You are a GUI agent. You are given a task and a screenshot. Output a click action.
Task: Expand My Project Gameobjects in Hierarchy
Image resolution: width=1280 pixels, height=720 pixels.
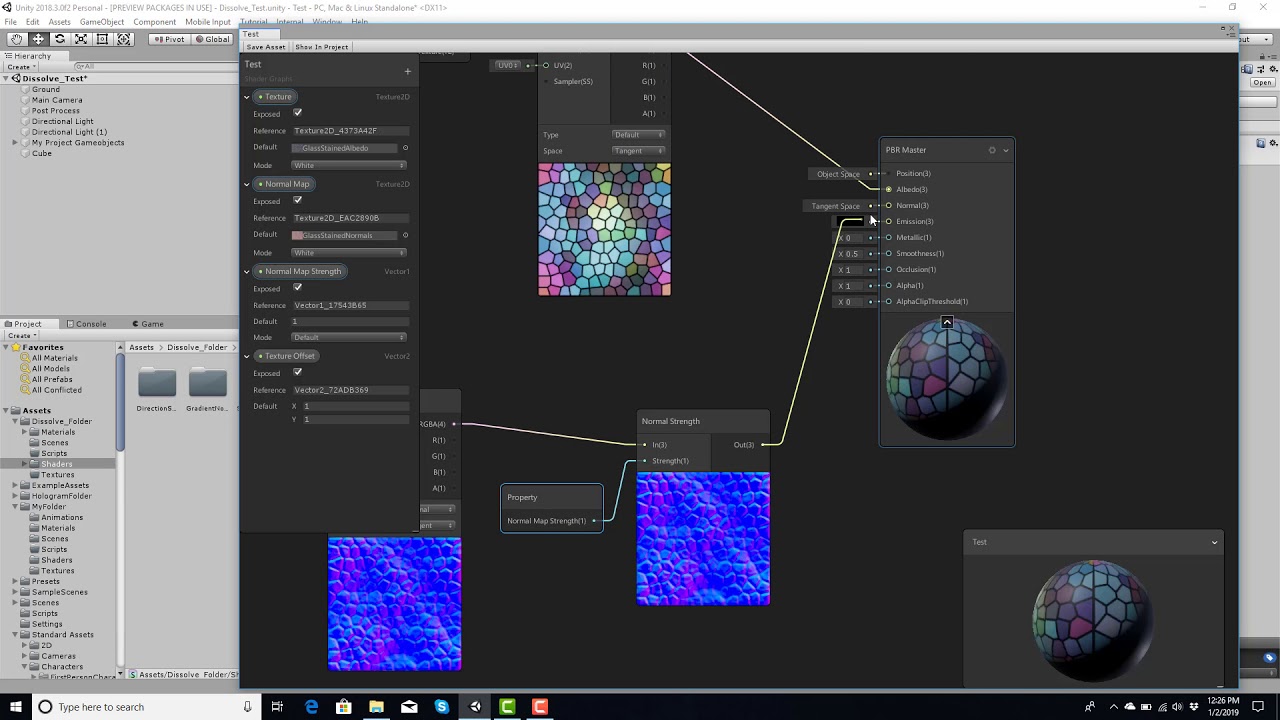tap(15, 143)
